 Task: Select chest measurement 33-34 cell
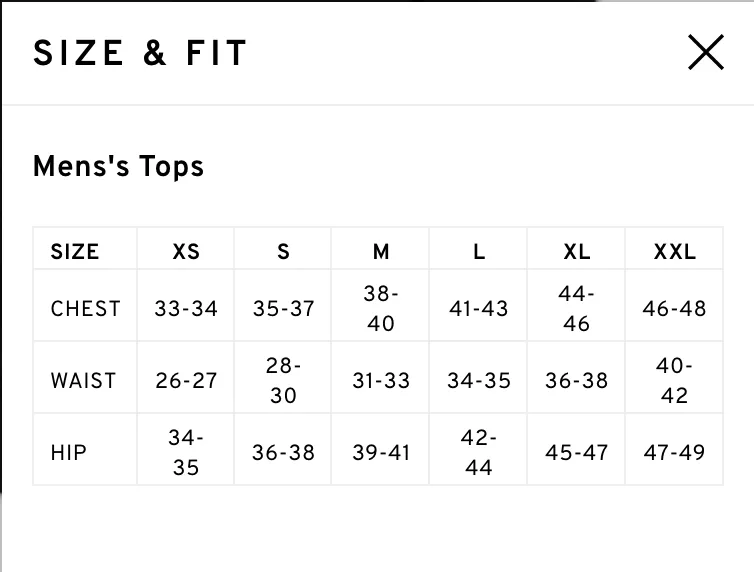(x=186, y=308)
